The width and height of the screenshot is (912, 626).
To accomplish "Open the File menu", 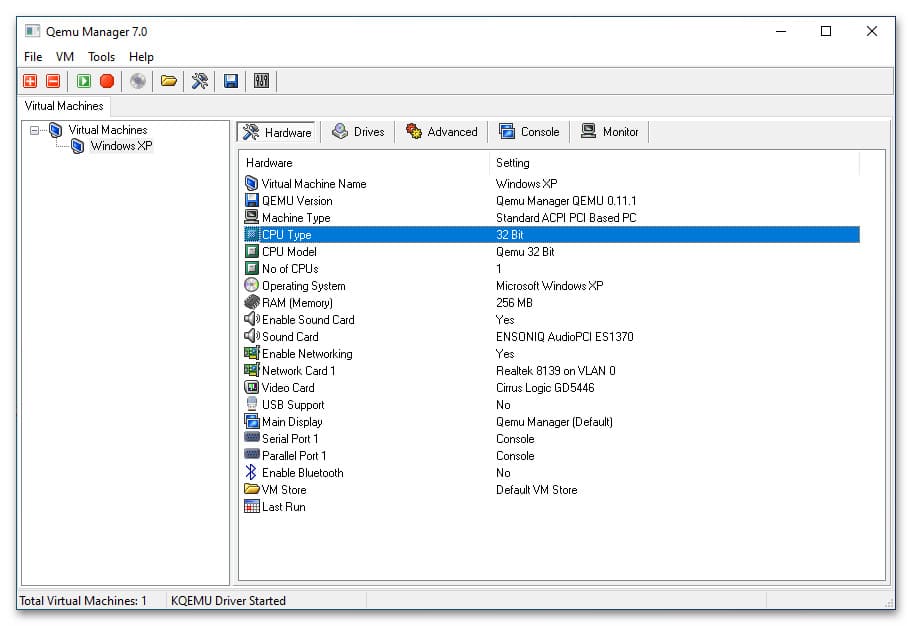I will [33, 56].
